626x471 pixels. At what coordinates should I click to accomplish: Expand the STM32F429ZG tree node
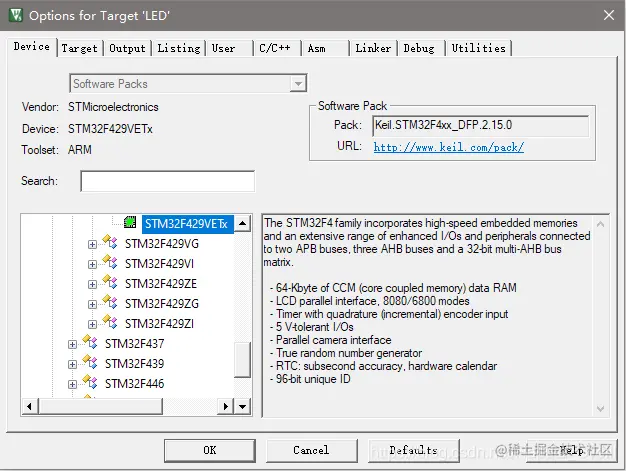pos(92,304)
